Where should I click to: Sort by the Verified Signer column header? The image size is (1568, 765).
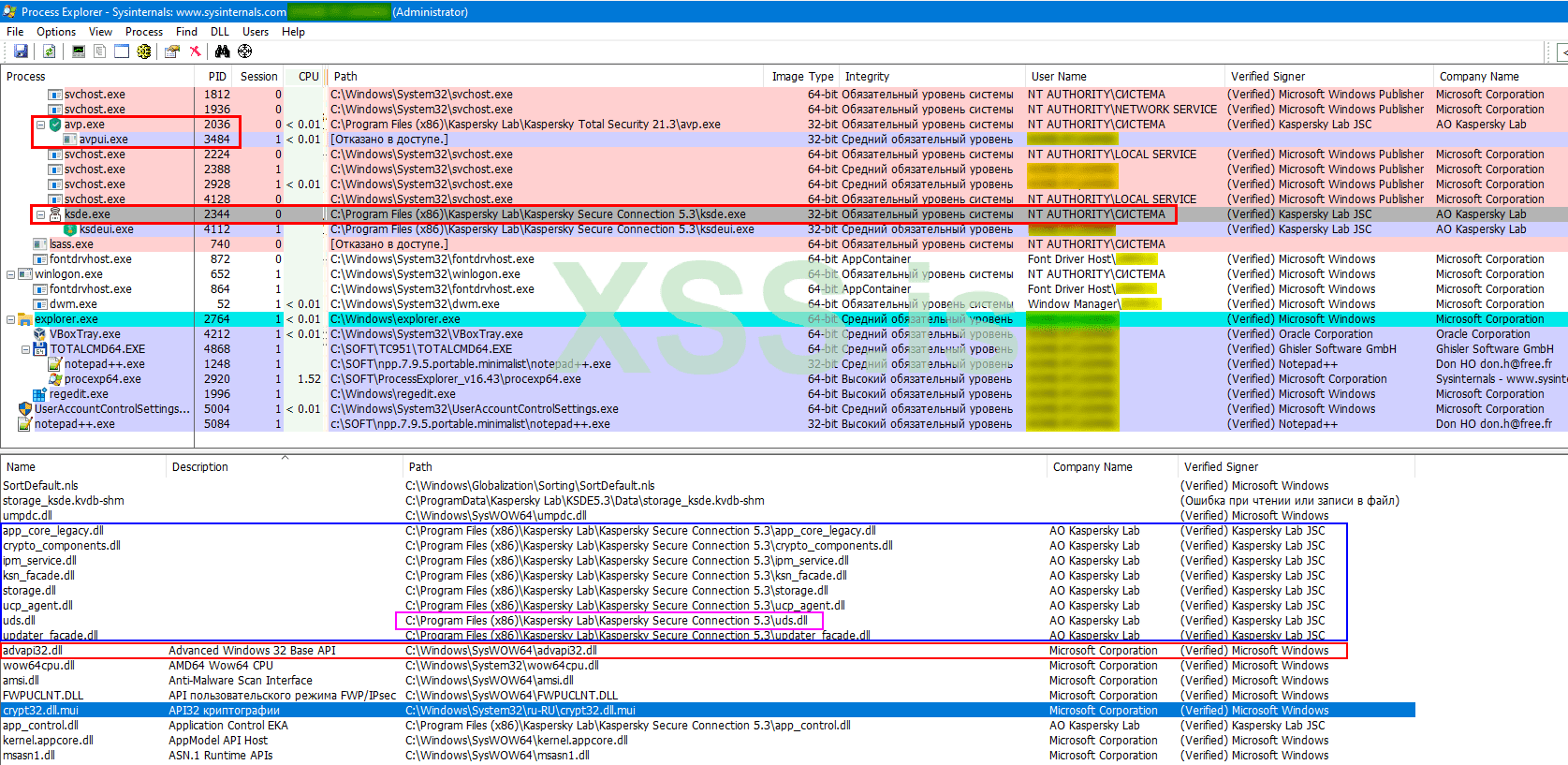tap(1268, 77)
